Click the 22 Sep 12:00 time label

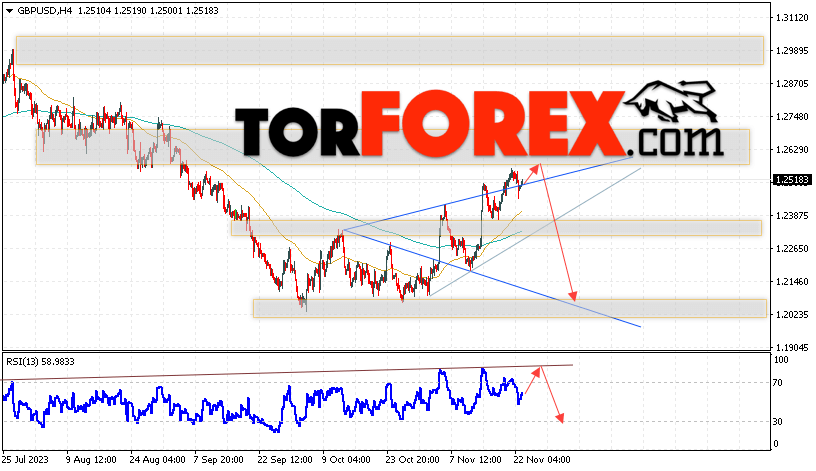click(x=285, y=460)
